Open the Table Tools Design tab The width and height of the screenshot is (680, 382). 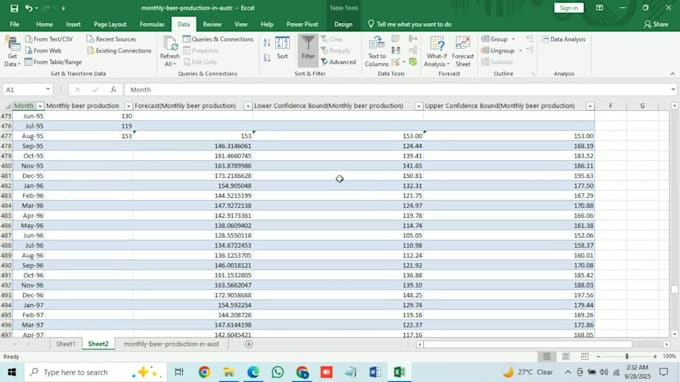pos(343,24)
